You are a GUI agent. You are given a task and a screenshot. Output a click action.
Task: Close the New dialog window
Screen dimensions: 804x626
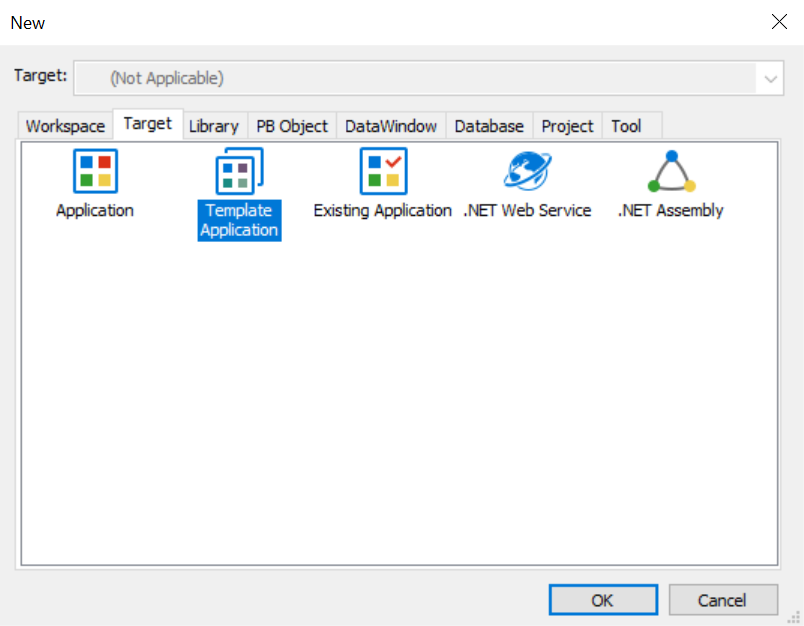click(779, 22)
